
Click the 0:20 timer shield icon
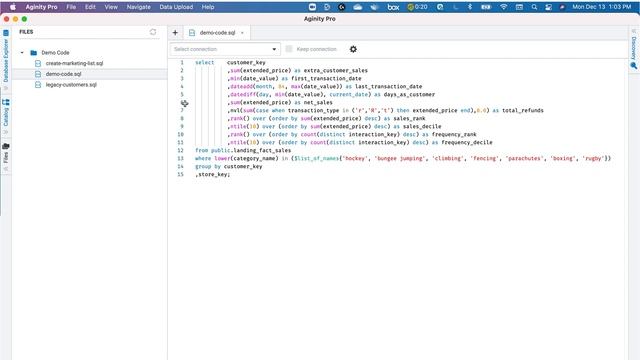pyautogui.click(x=411, y=7)
